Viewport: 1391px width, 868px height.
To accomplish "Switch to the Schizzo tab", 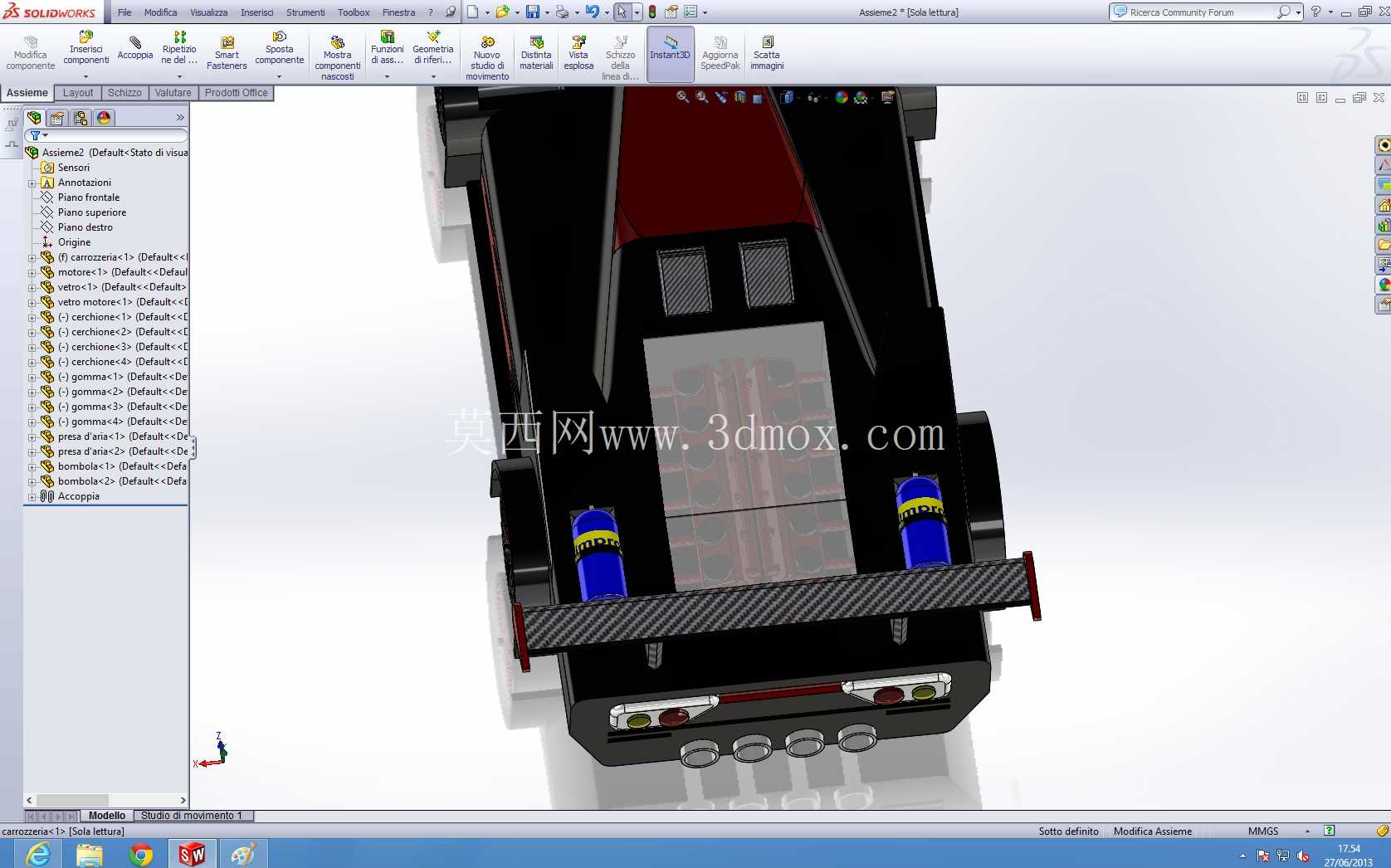I will tap(124, 93).
